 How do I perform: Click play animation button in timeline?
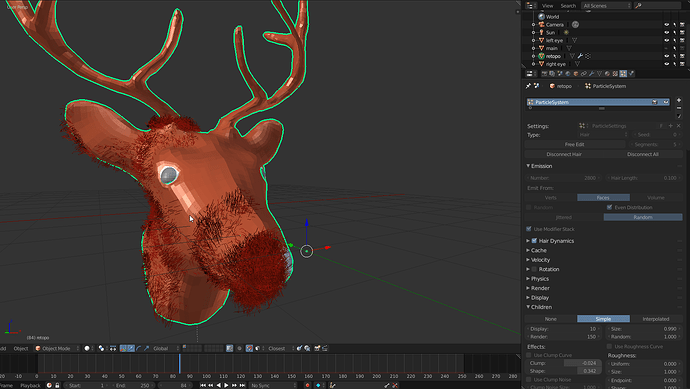(226, 385)
